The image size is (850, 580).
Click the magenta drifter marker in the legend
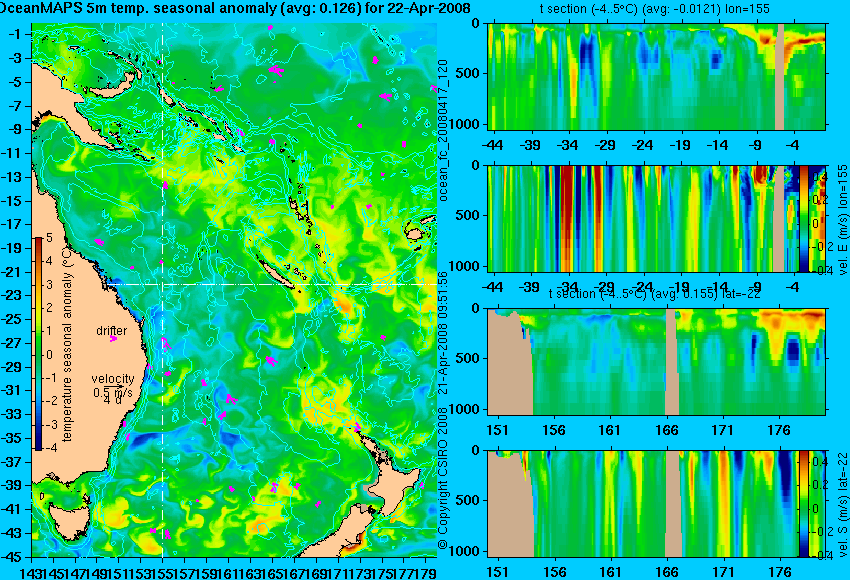[x=113, y=338]
